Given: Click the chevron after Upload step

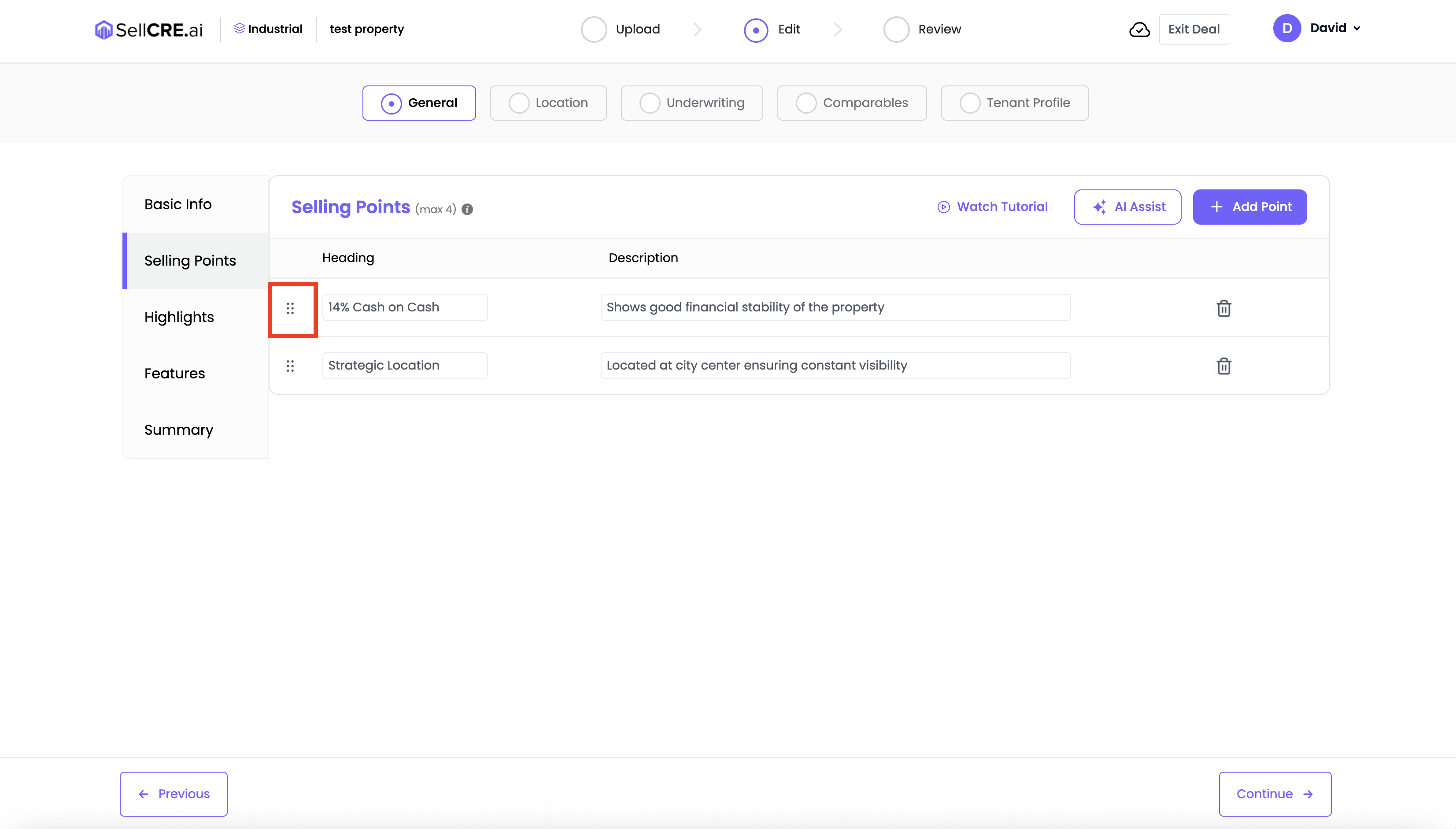Looking at the screenshot, I should 697,30.
